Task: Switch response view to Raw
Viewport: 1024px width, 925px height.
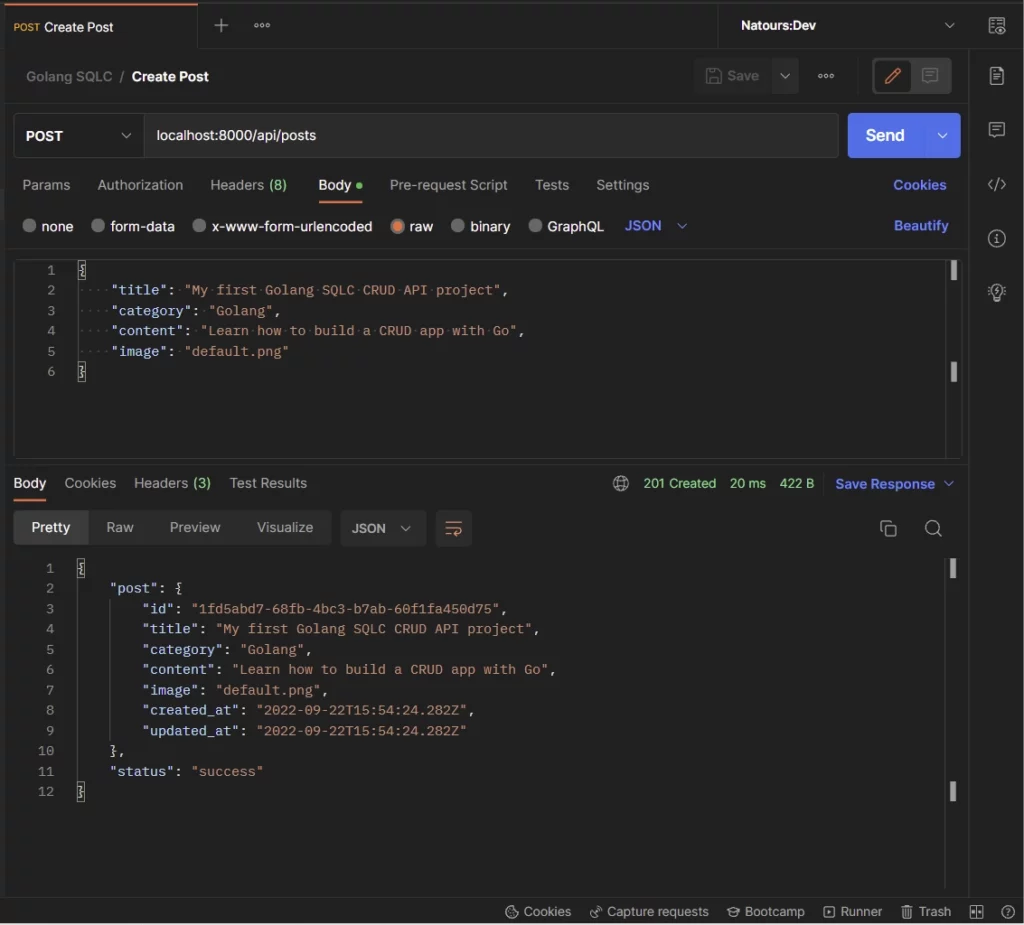Action: (120, 528)
